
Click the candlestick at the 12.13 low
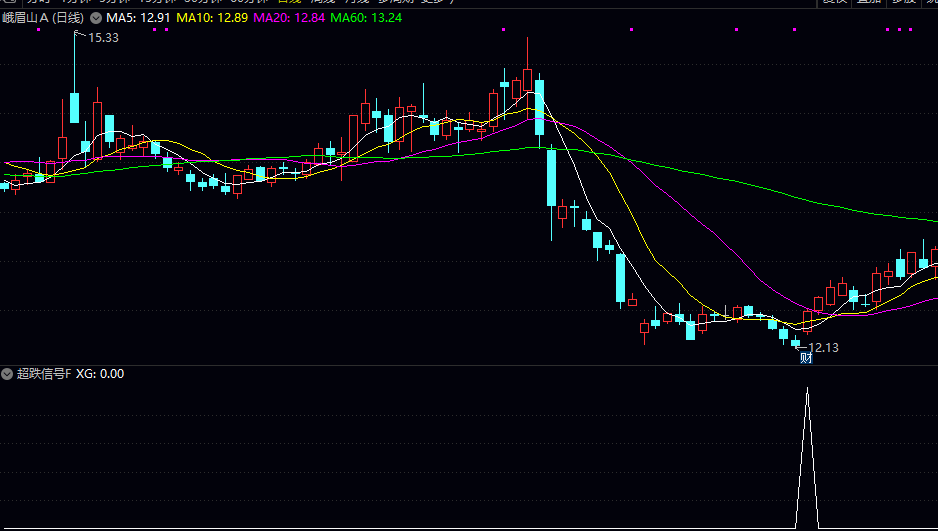[x=795, y=342]
